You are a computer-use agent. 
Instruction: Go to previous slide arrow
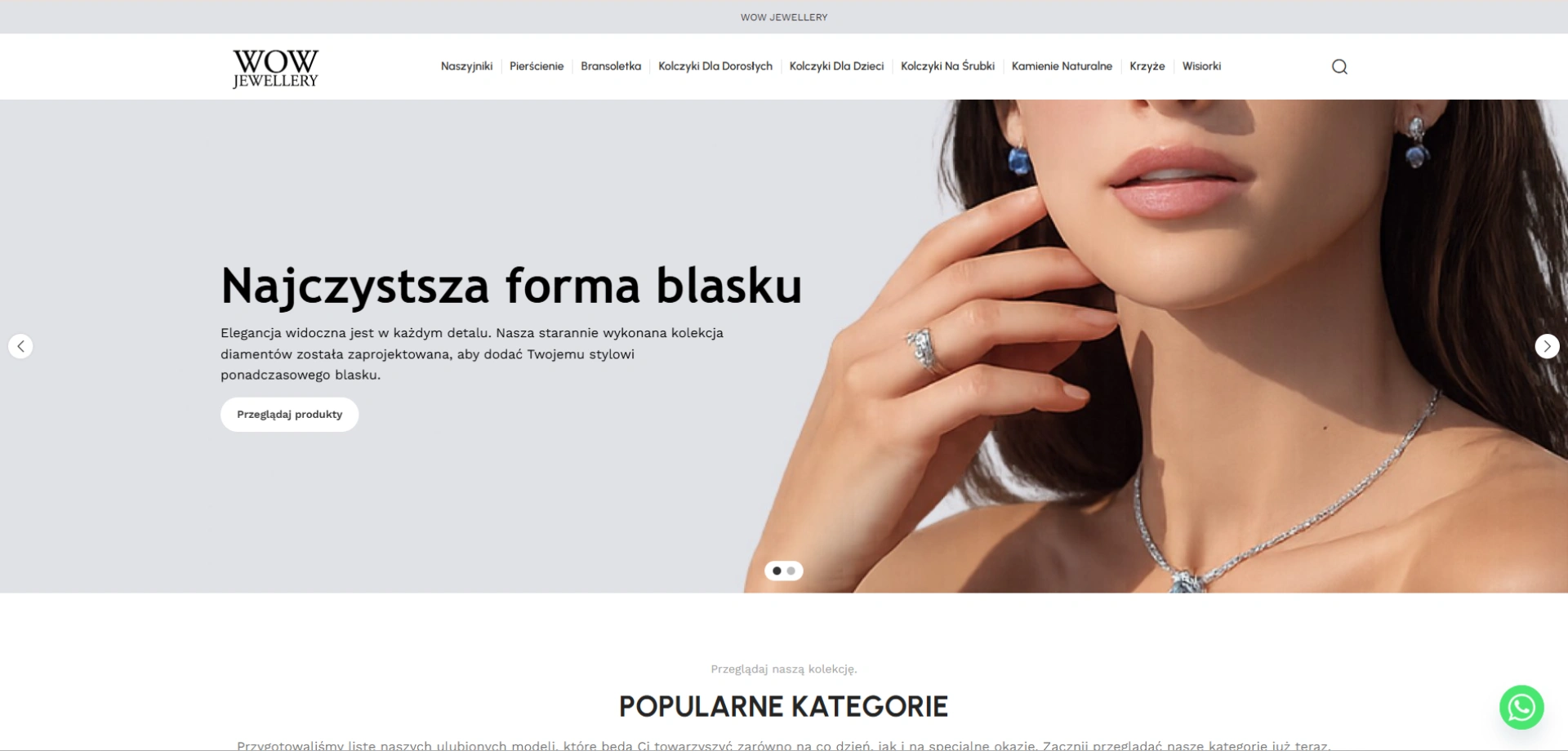20,346
